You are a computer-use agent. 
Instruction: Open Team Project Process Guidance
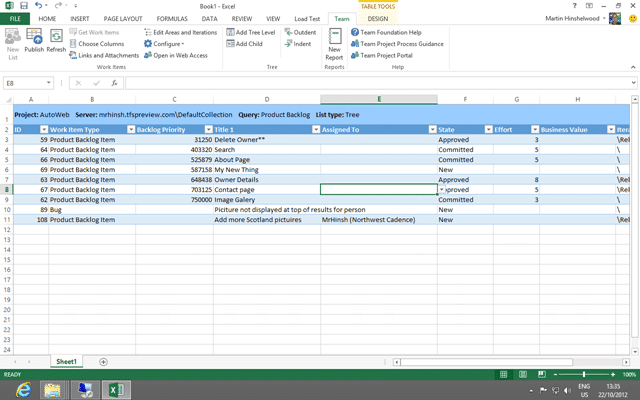point(397,44)
